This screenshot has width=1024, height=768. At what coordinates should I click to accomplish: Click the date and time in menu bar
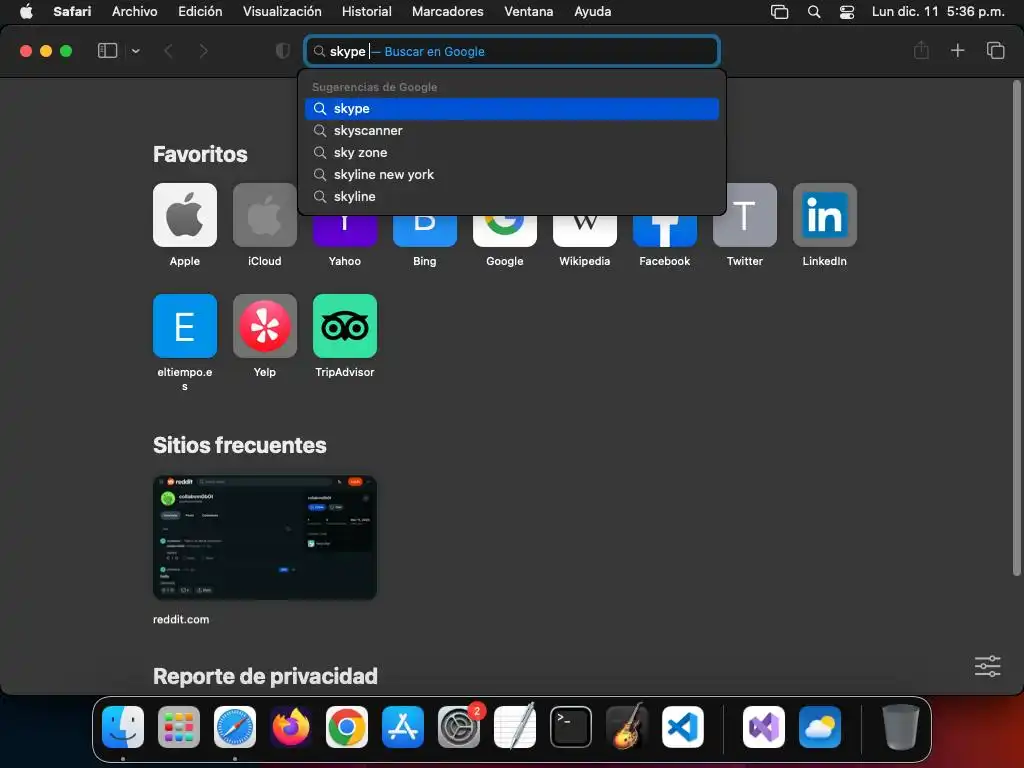[938, 11]
